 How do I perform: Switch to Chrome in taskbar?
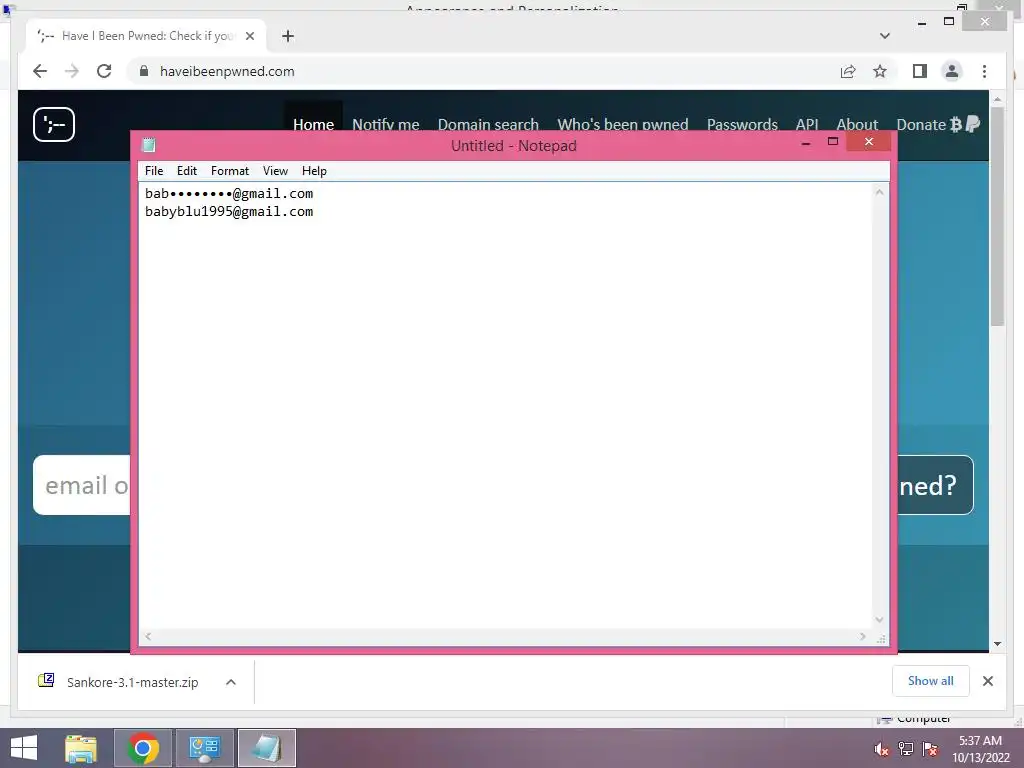tap(143, 748)
